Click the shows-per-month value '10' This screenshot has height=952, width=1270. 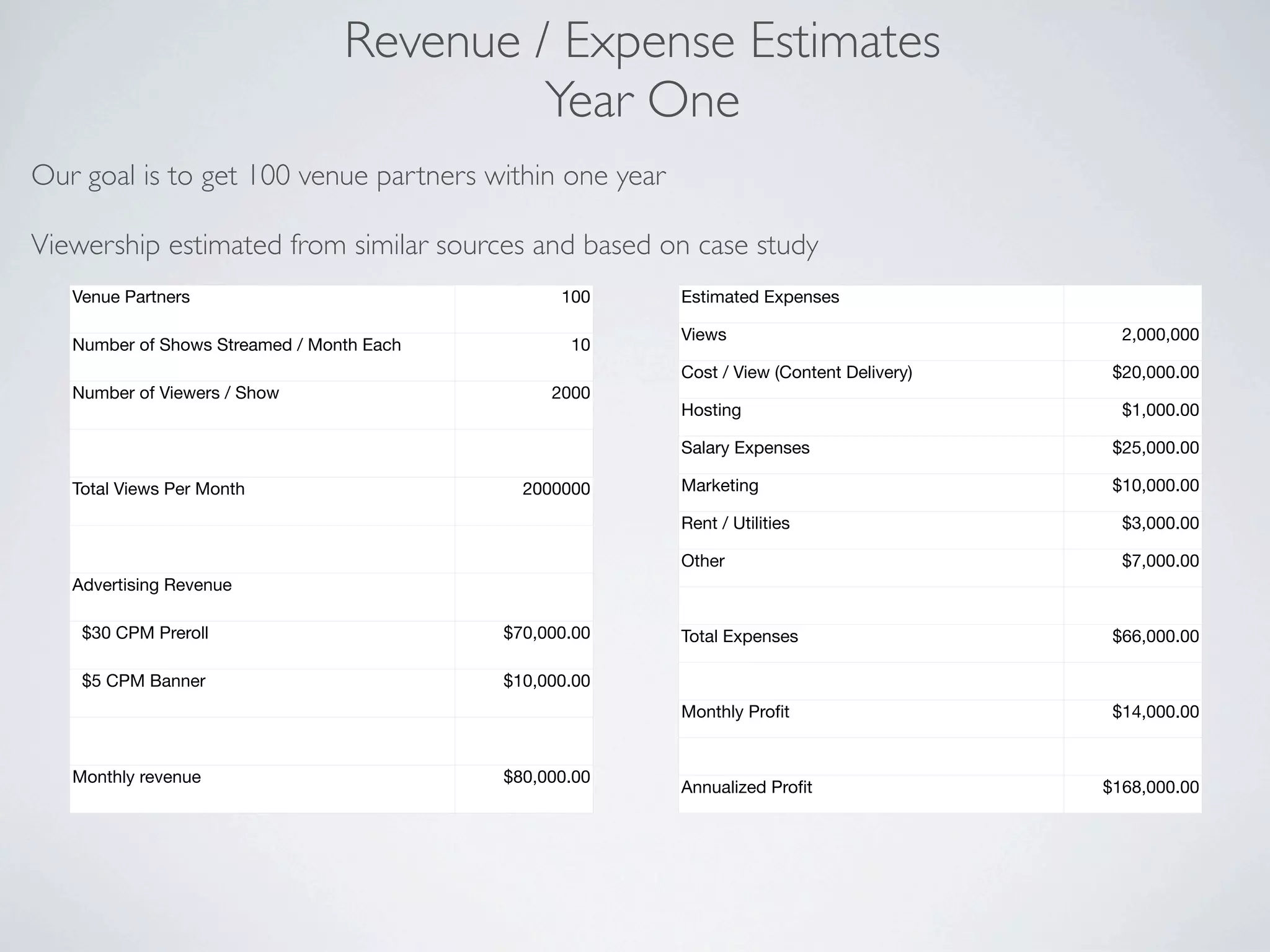(580, 345)
